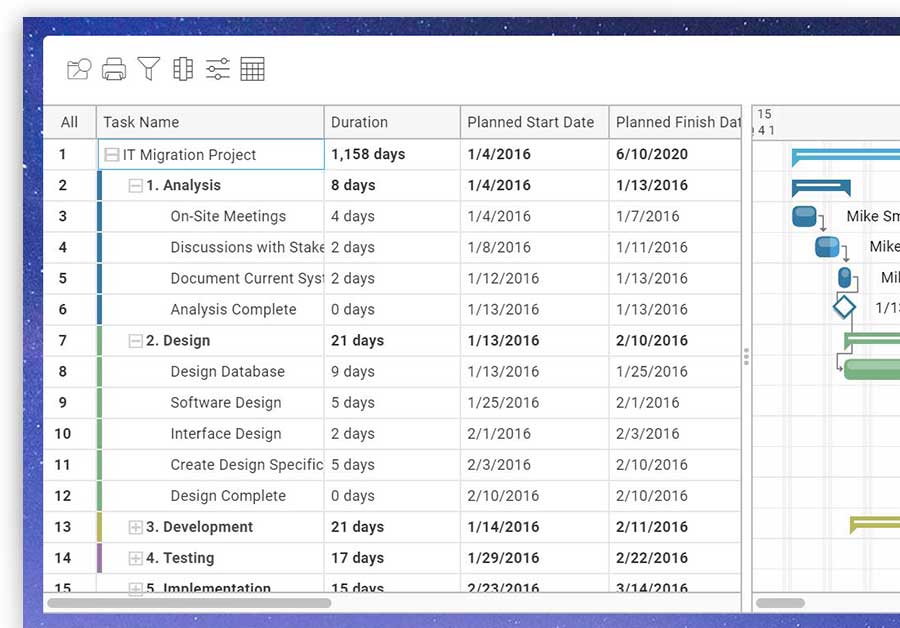Click the 1,158 days duration cell

(392, 154)
